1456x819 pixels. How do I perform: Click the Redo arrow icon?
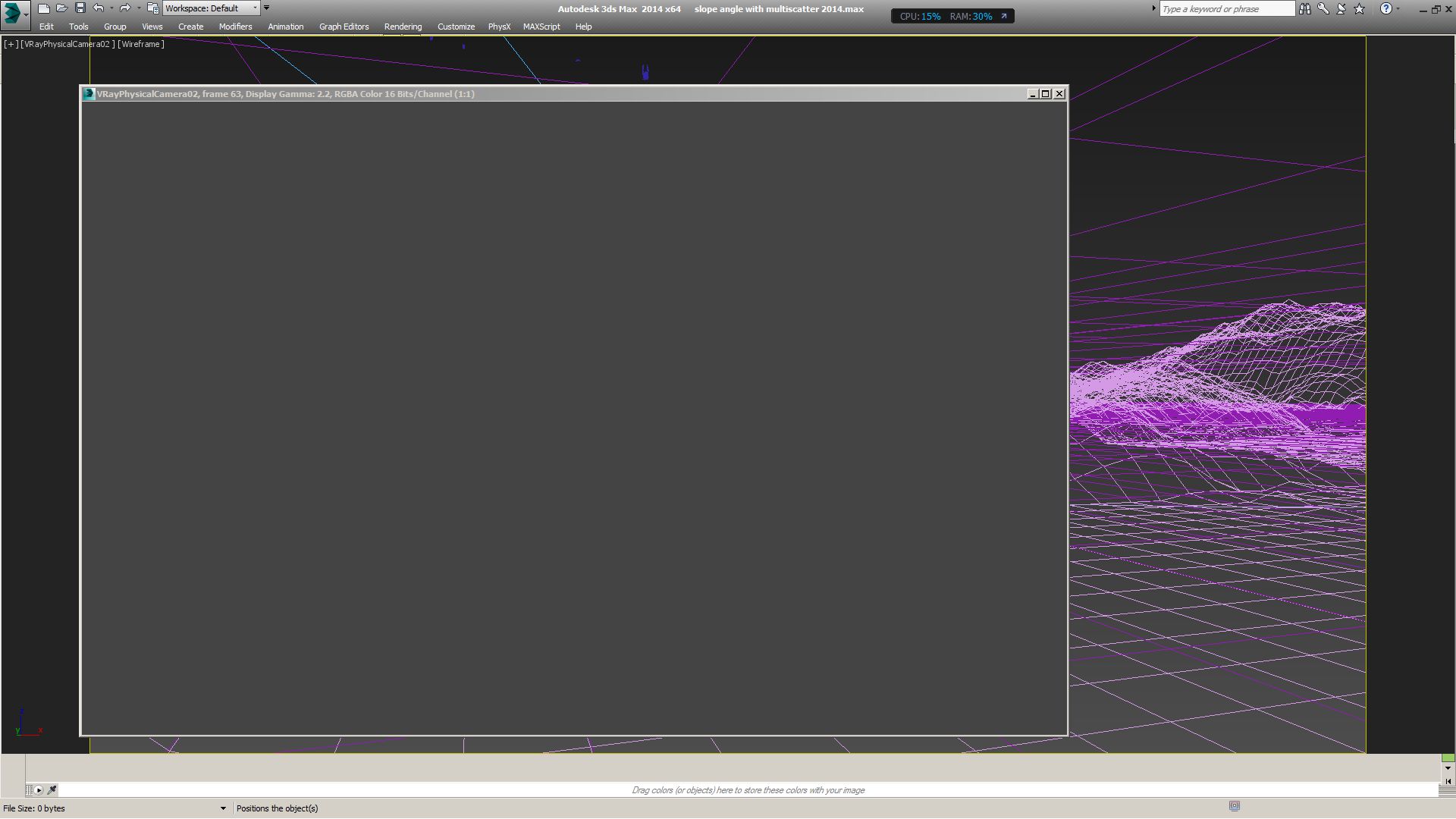pos(125,8)
